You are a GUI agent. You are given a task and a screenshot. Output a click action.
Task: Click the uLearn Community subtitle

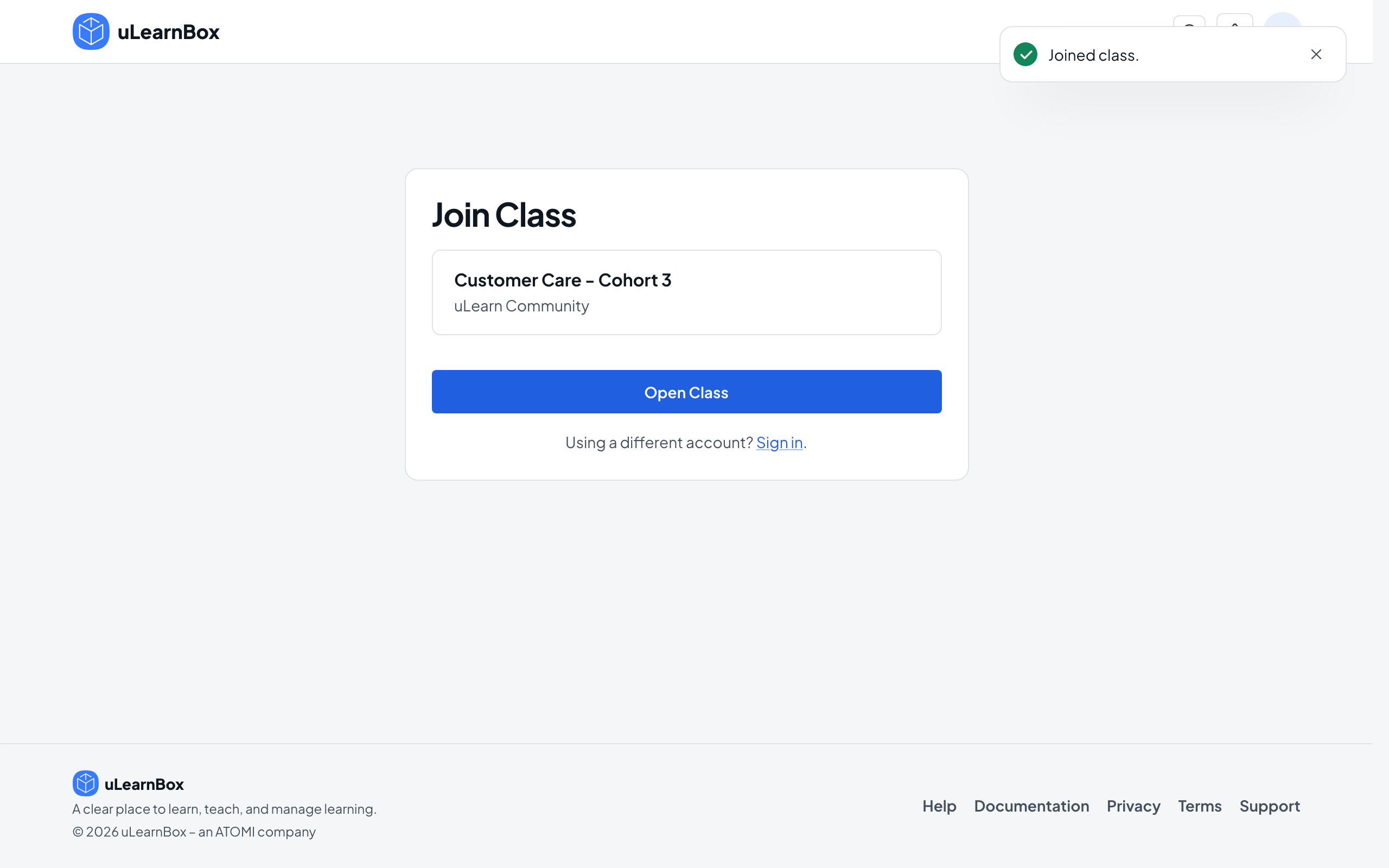point(521,306)
